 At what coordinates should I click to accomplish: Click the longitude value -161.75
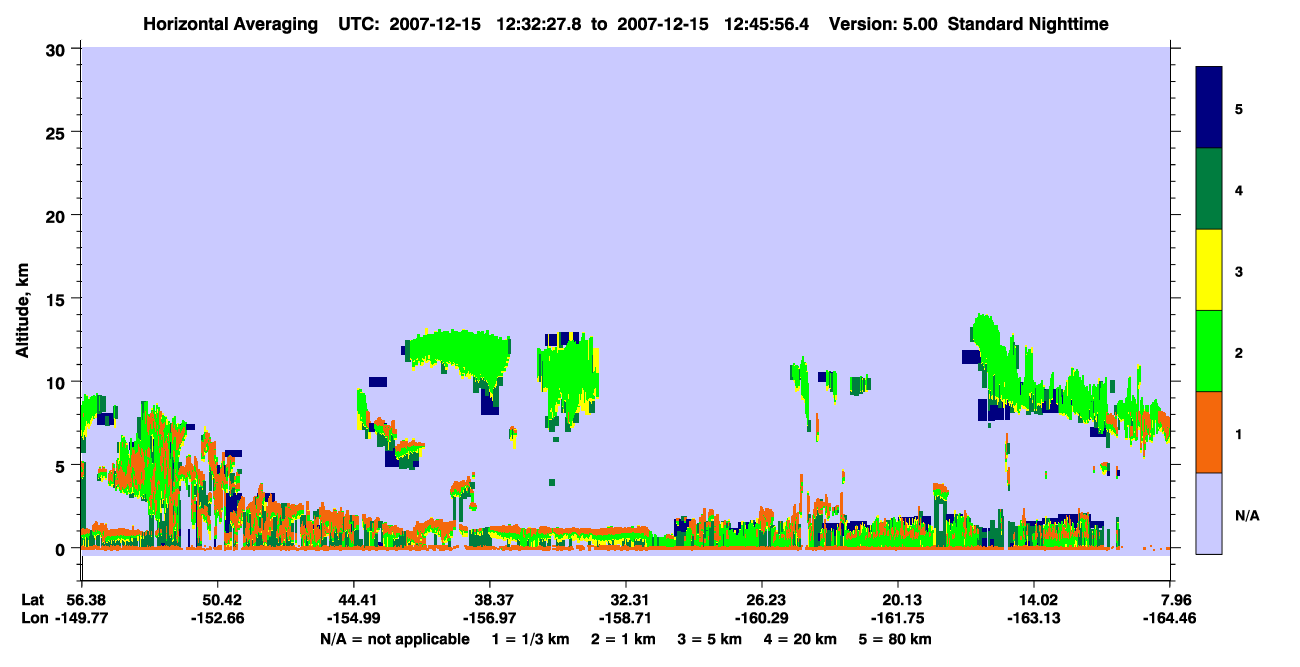[898, 618]
